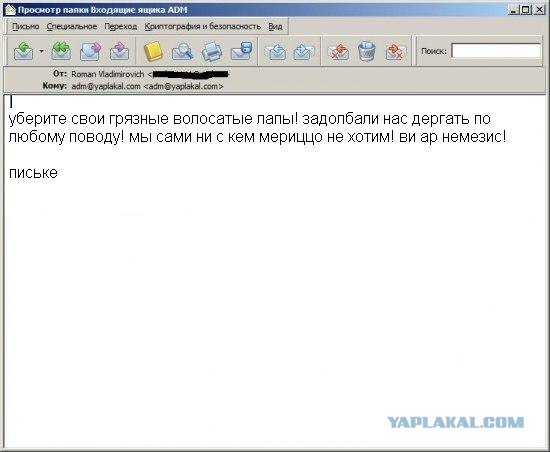Click the Redirect message purple-arrow icon
Screen dimensions: 550x452
coord(119,51)
